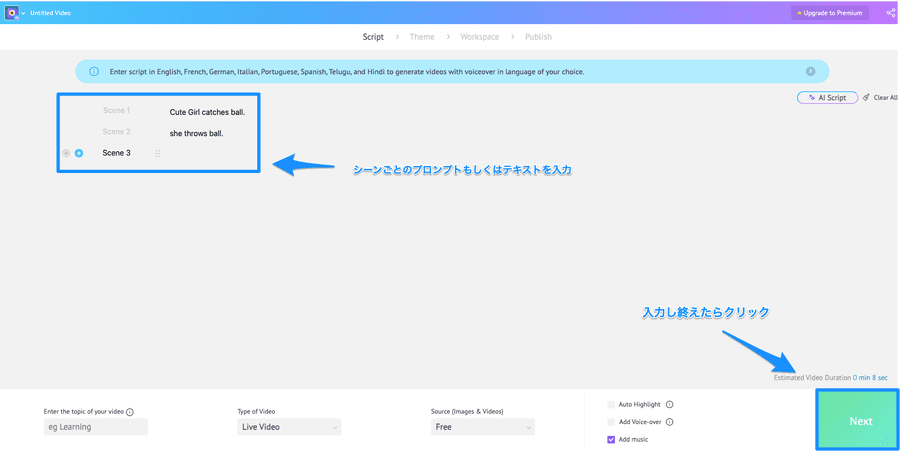Enable the Add Voice-over checkbox
The image size is (900, 451).
point(611,422)
